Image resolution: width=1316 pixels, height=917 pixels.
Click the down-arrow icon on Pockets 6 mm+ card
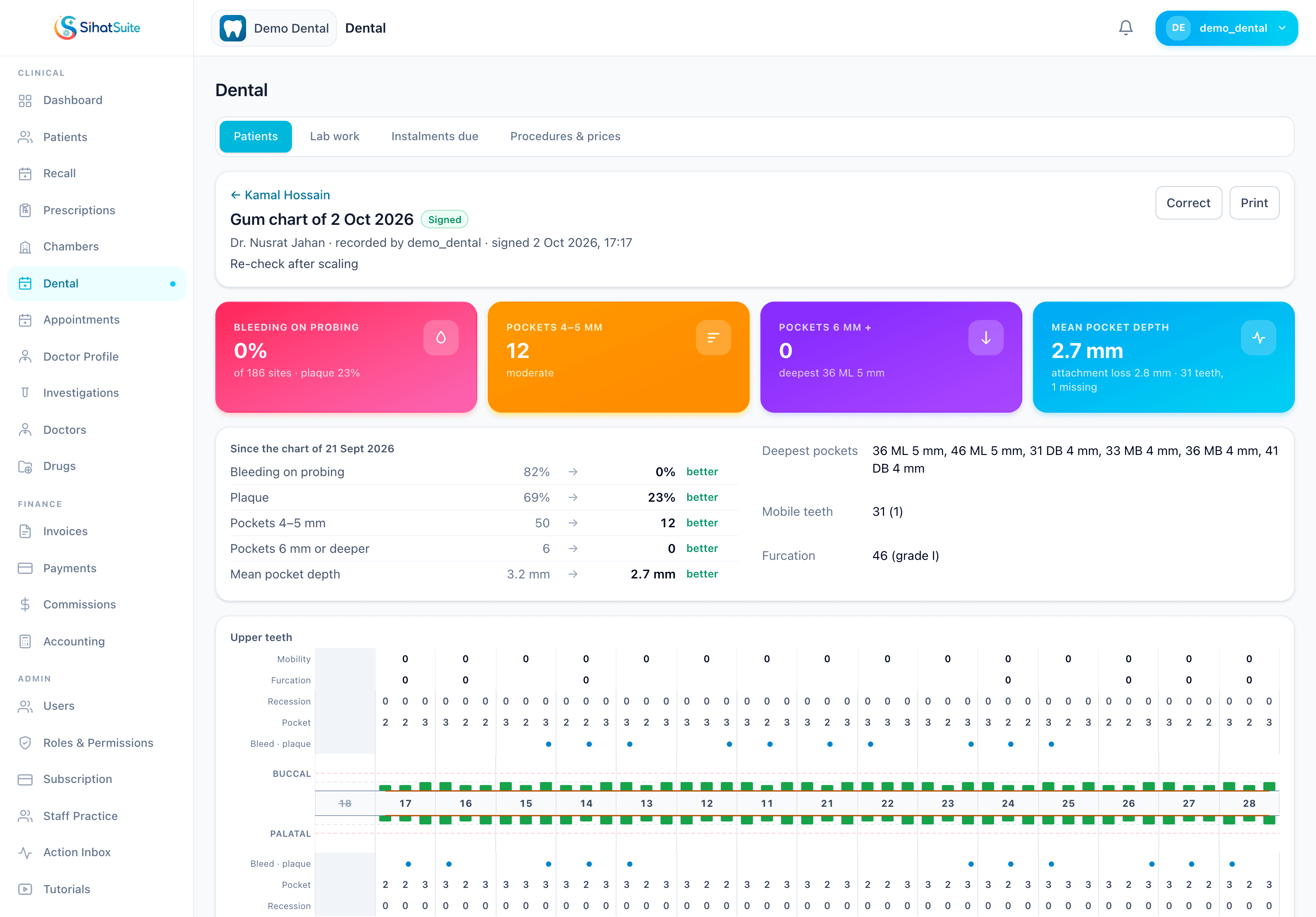coord(985,338)
